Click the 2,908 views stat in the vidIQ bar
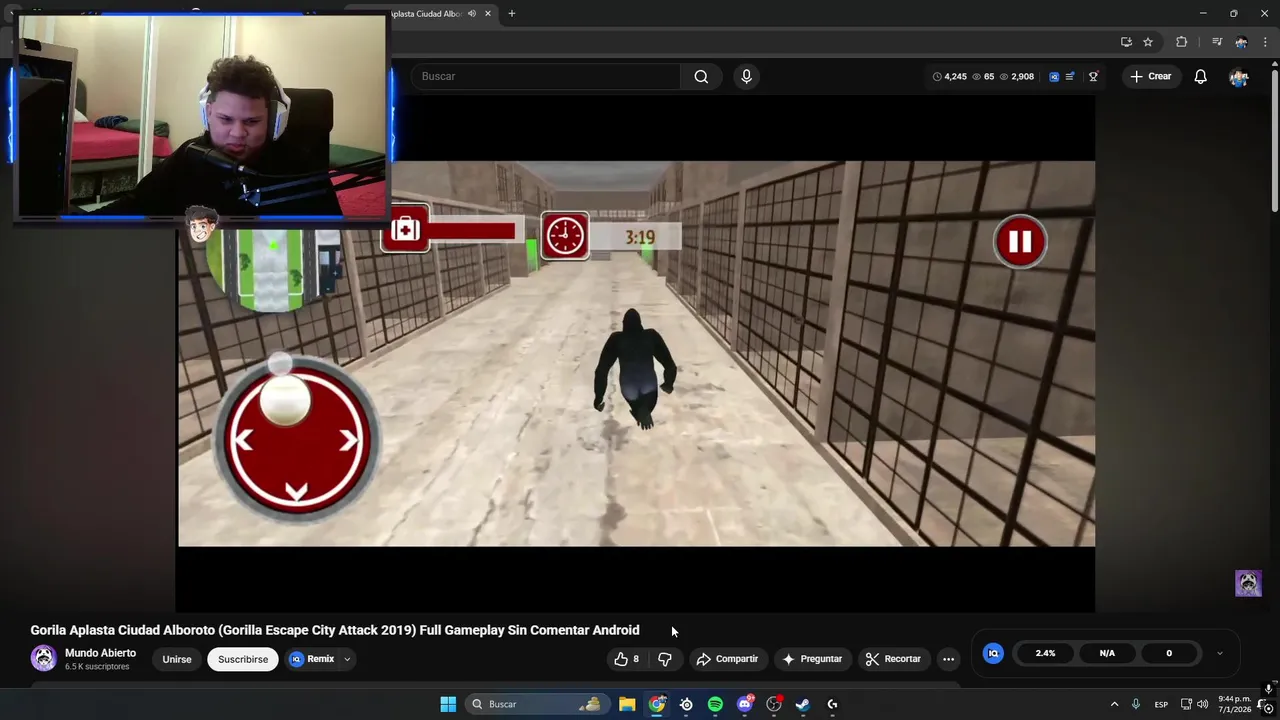Screen dimensions: 1280x720 [x=1015, y=76]
